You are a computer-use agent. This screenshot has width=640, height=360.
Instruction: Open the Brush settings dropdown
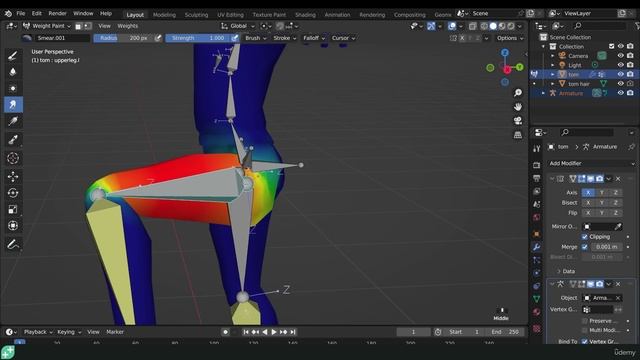point(256,38)
